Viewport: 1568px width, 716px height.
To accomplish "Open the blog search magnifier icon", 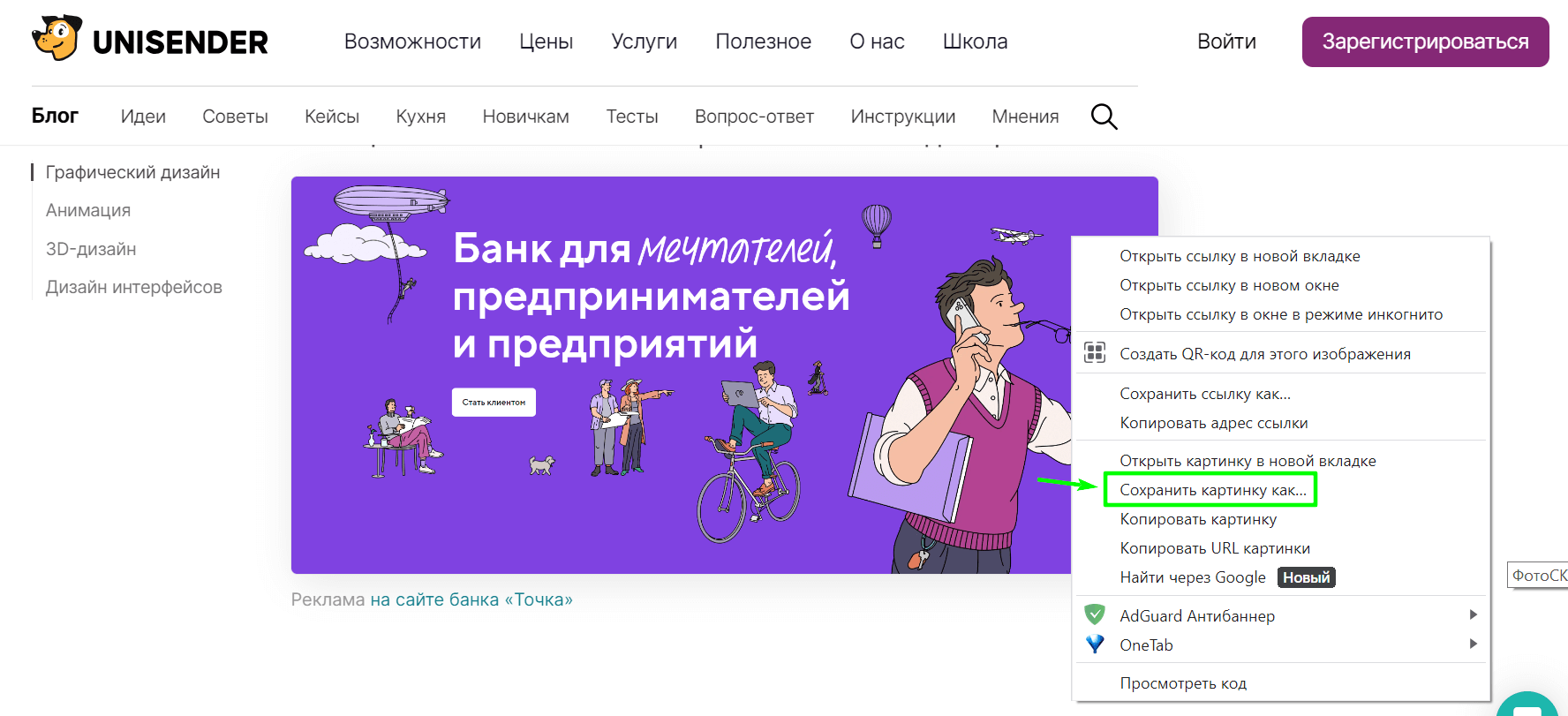I will coord(1104,117).
